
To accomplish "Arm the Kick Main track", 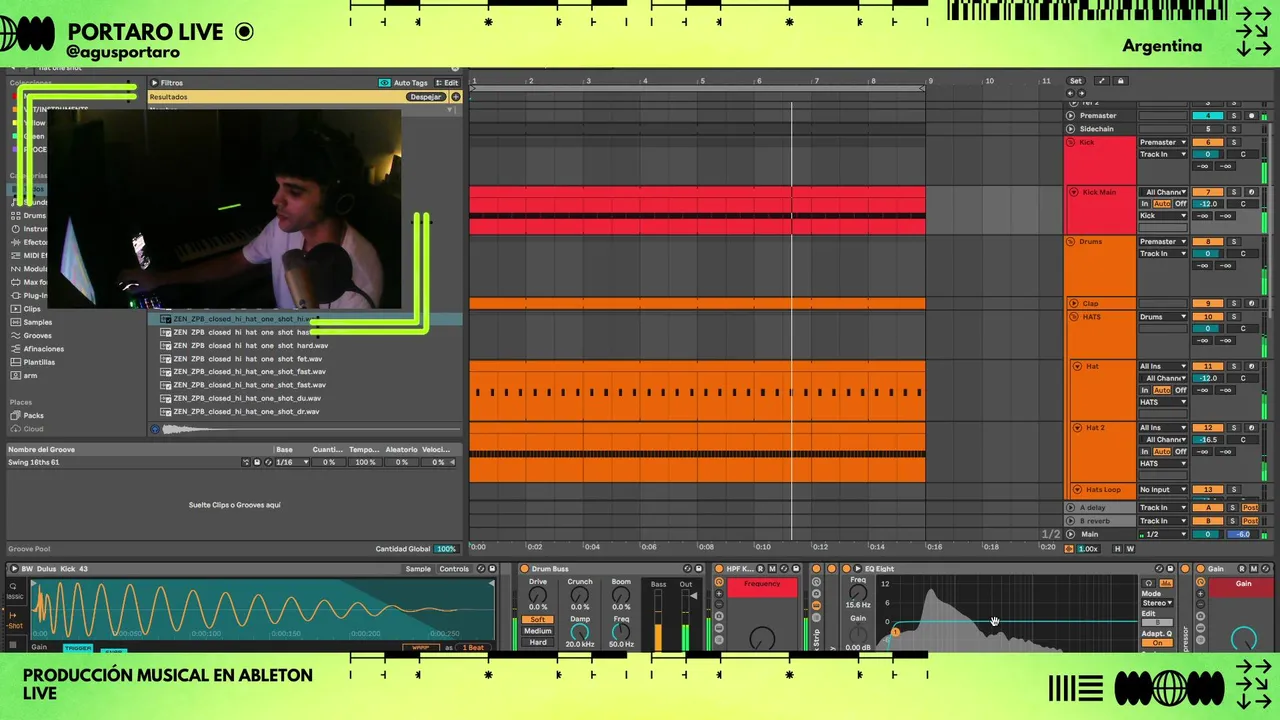I will 1251,192.
